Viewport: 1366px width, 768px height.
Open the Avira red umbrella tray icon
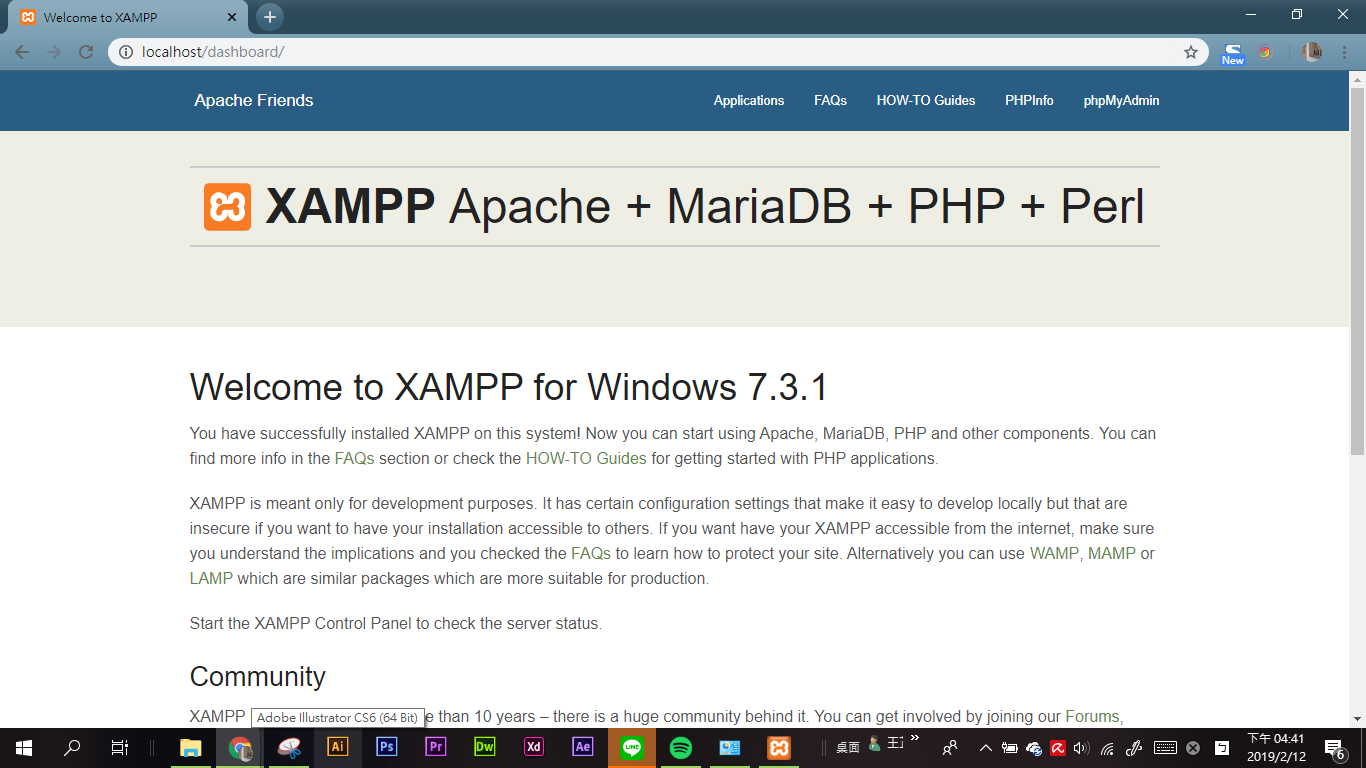point(1058,748)
